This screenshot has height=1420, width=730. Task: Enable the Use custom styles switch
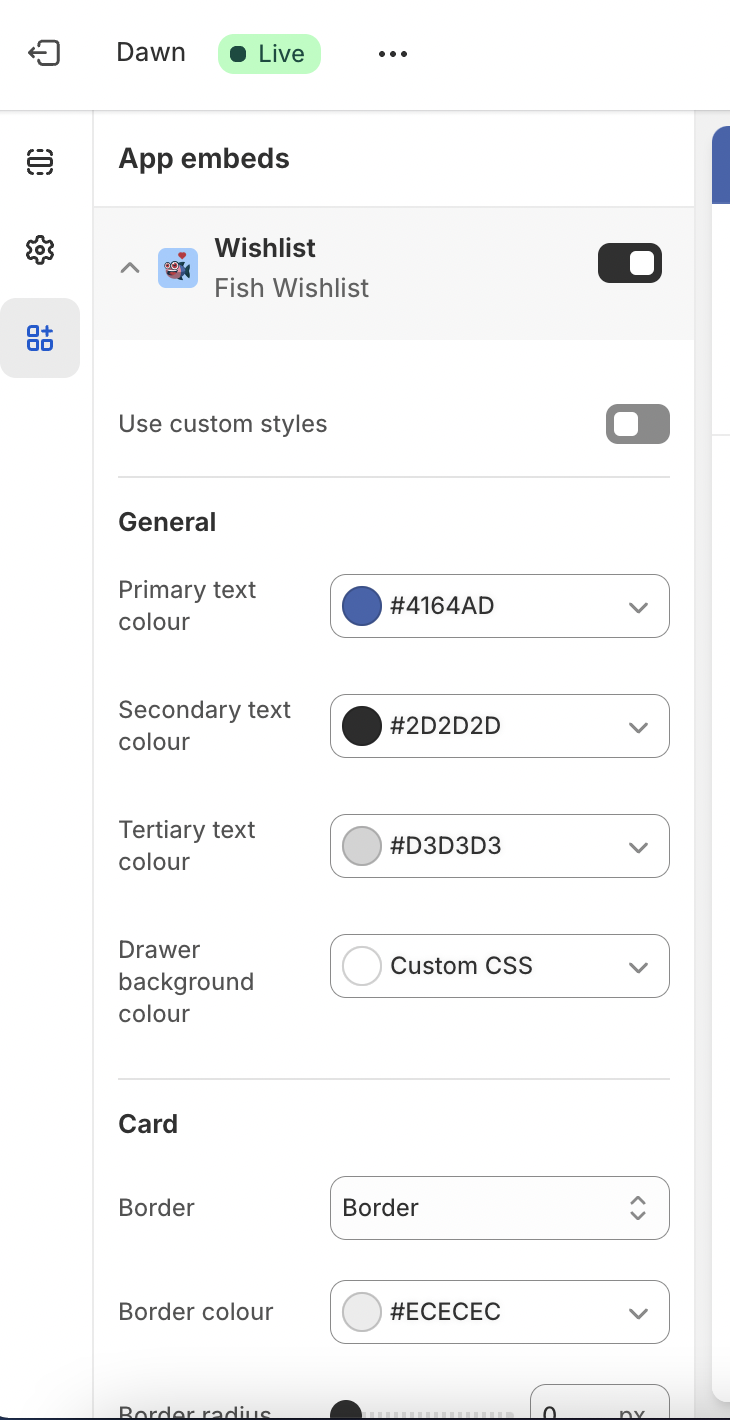pos(637,424)
